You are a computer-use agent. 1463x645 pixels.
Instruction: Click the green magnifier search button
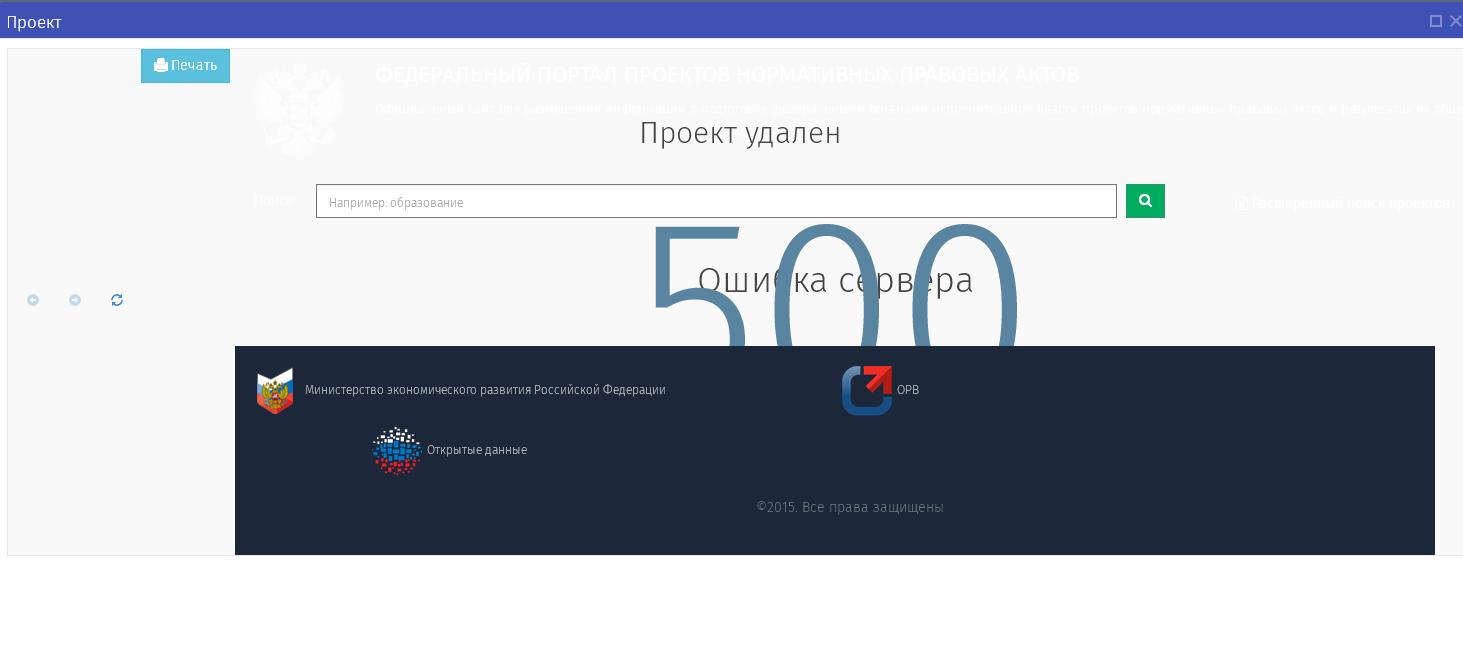pyautogui.click(x=1145, y=201)
